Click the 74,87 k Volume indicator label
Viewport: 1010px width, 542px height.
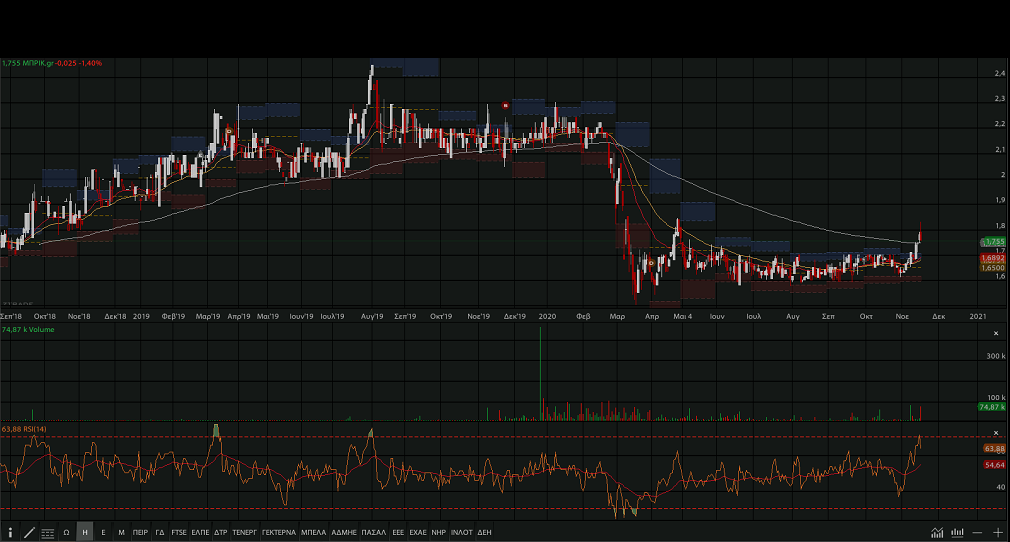27,328
